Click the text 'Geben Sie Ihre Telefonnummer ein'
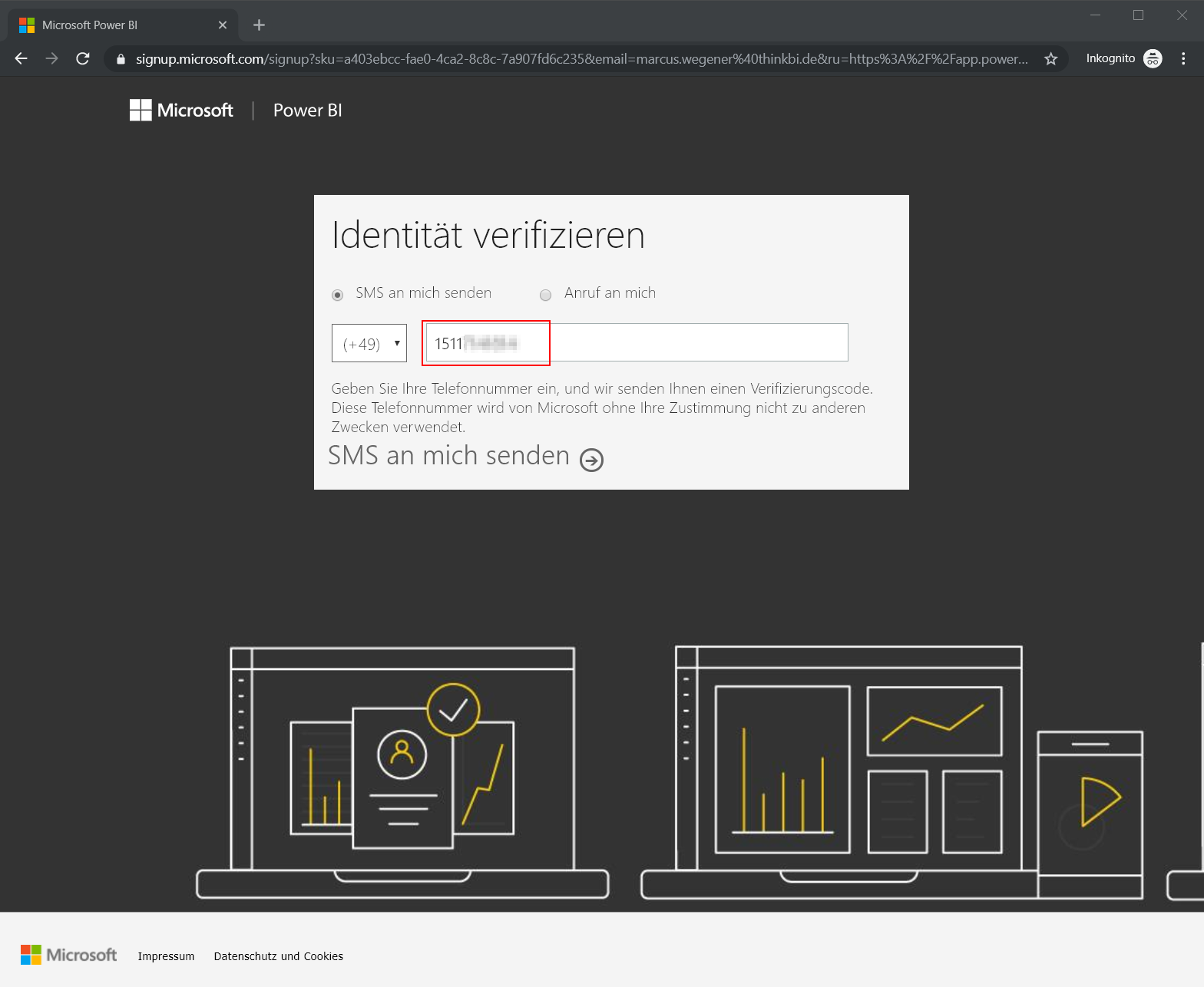Viewport: 1204px width, 987px height. point(445,389)
